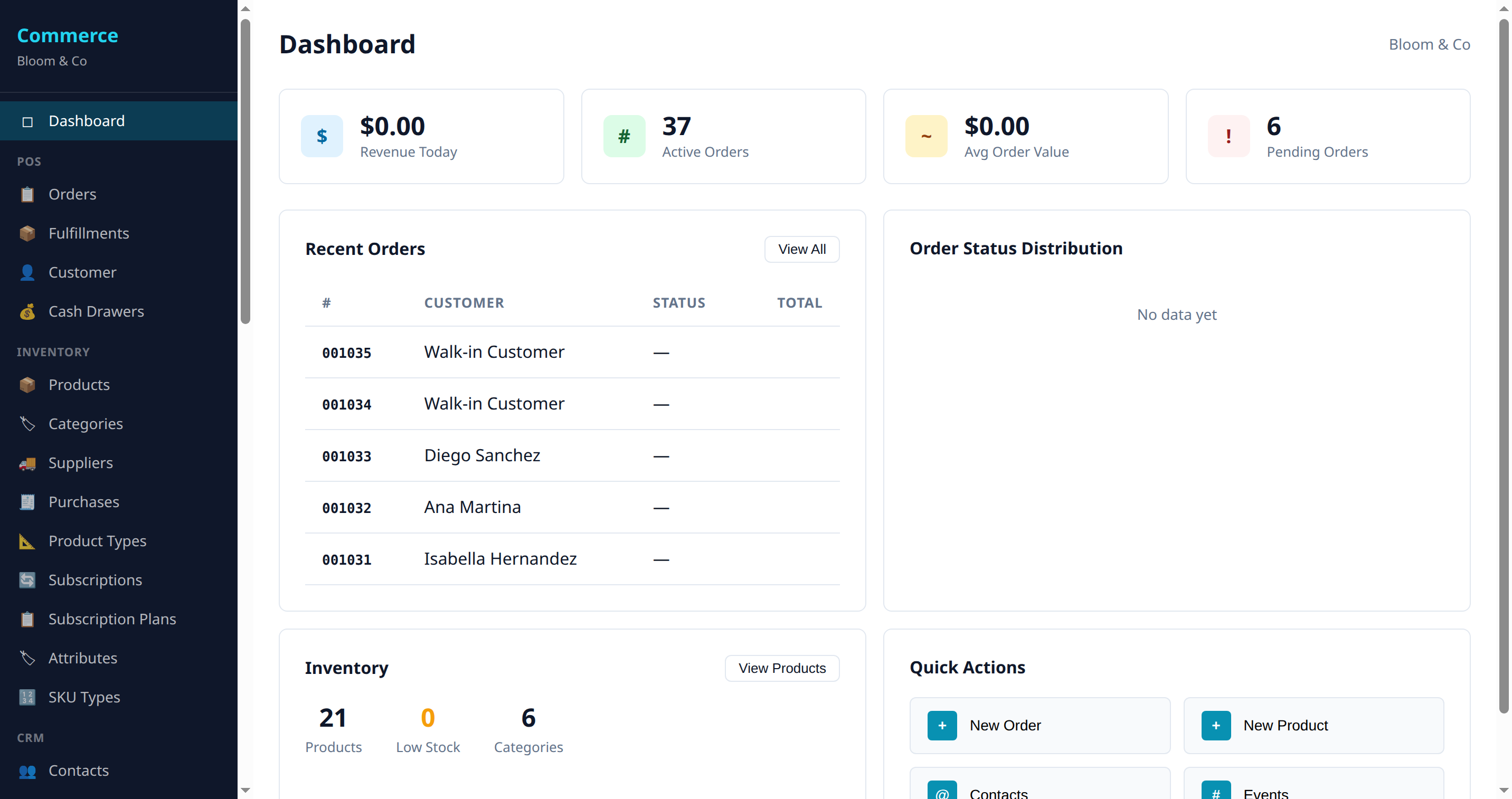Screen dimensions: 1512x799
Task: Open Products using the box icon
Action: coord(27,385)
